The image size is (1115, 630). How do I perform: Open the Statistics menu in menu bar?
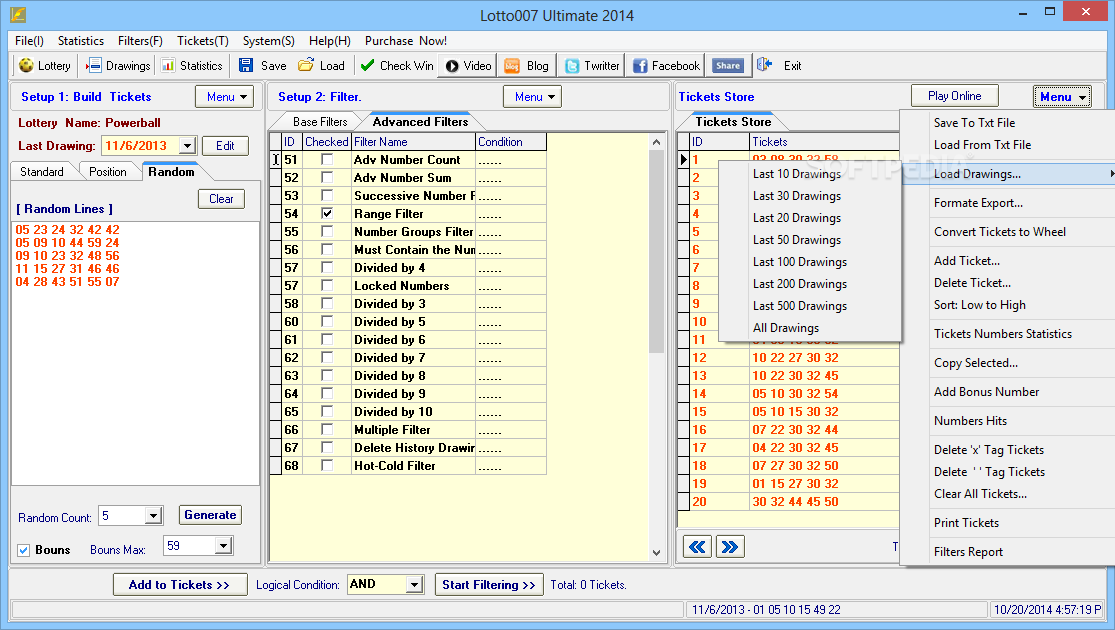click(81, 41)
